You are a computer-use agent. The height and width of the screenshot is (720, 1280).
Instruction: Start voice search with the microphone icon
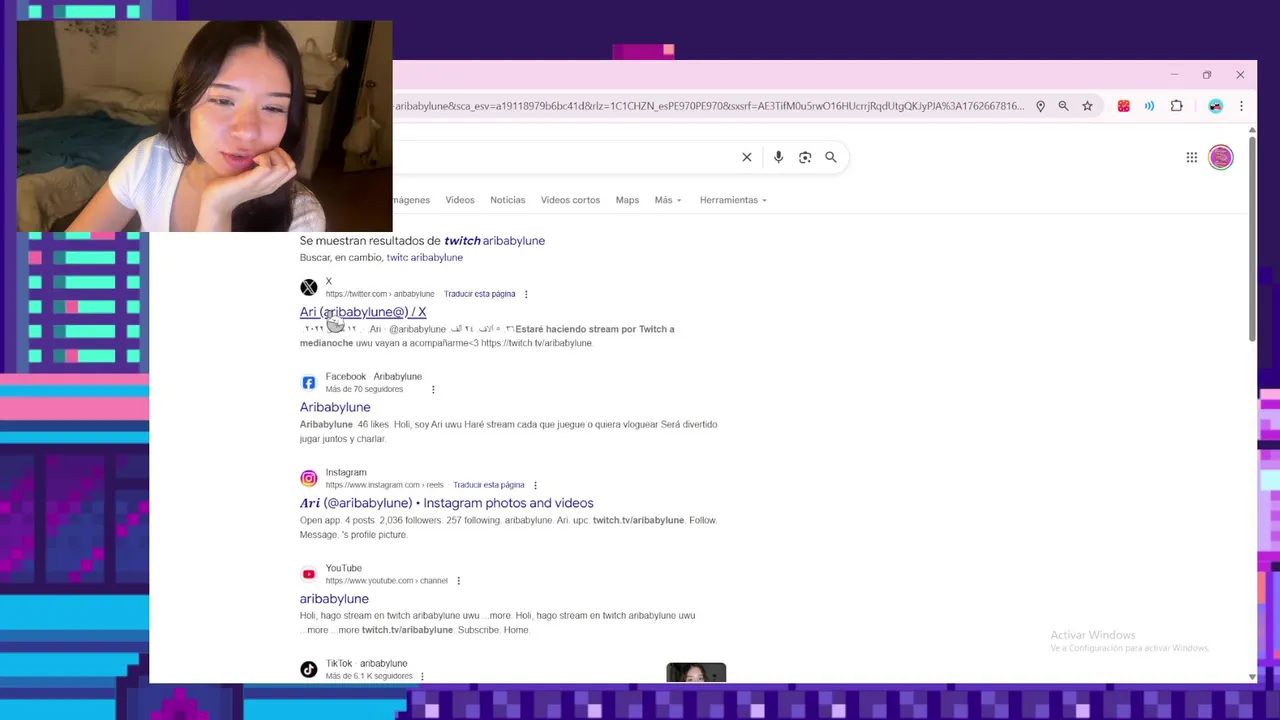(778, 157)
